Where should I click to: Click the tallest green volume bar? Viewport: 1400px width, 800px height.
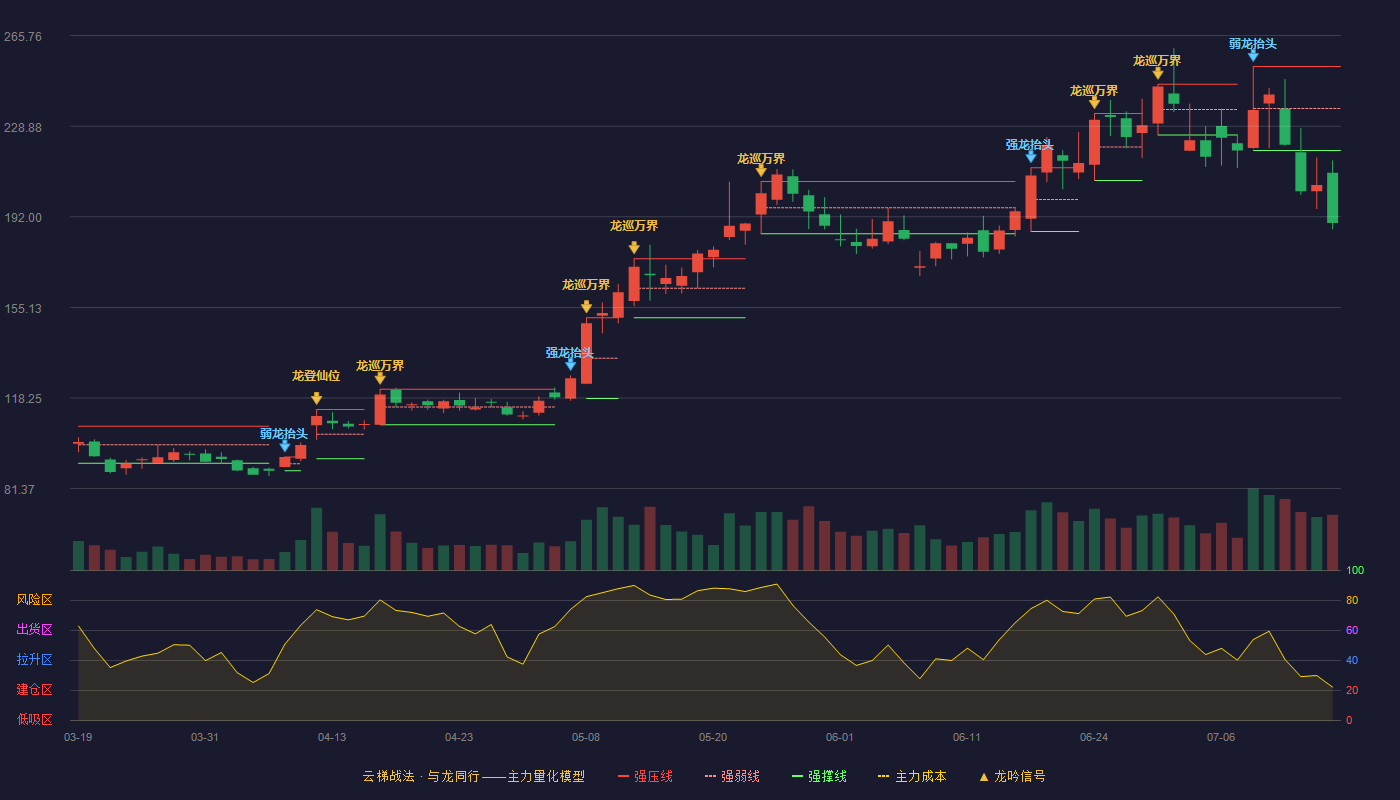[x=1253, y=530]
